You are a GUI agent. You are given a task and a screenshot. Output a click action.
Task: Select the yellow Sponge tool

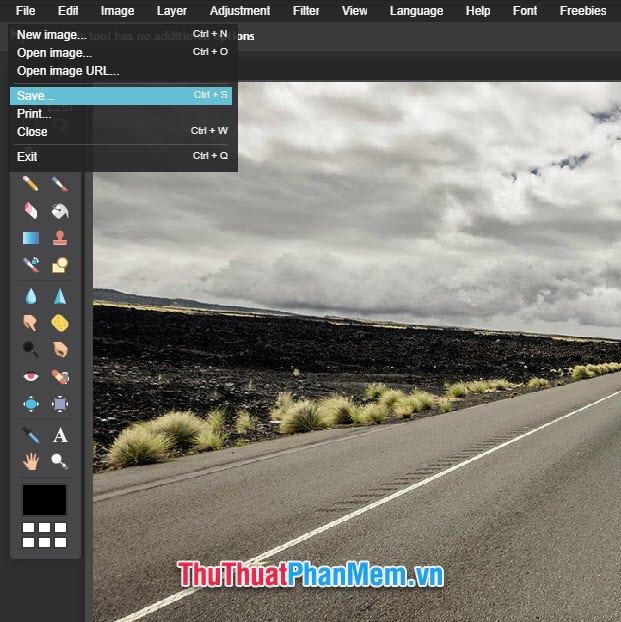click(x=60, y=323)
